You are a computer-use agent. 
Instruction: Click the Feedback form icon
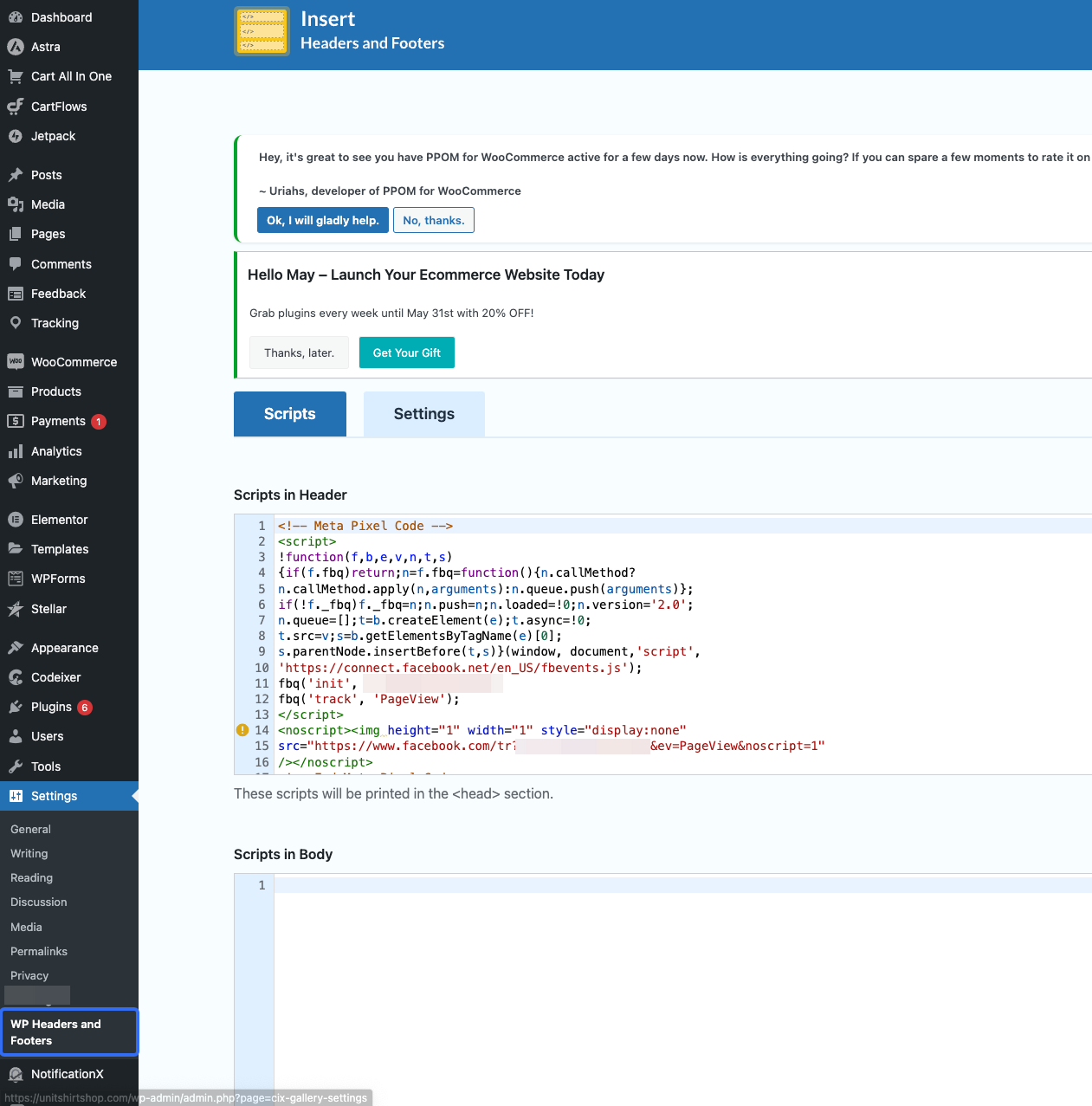16,294
